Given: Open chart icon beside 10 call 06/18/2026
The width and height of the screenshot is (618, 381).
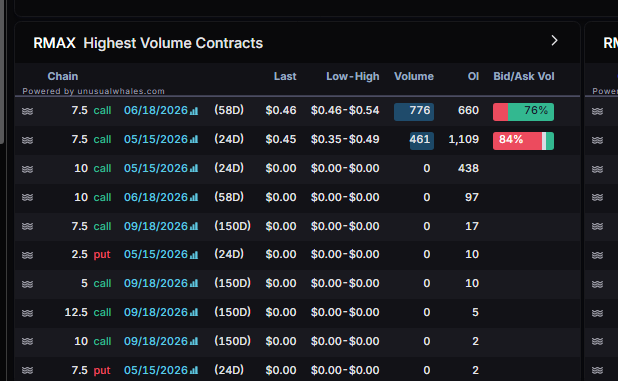Looking at the screenshot, I should click(194, 198).
